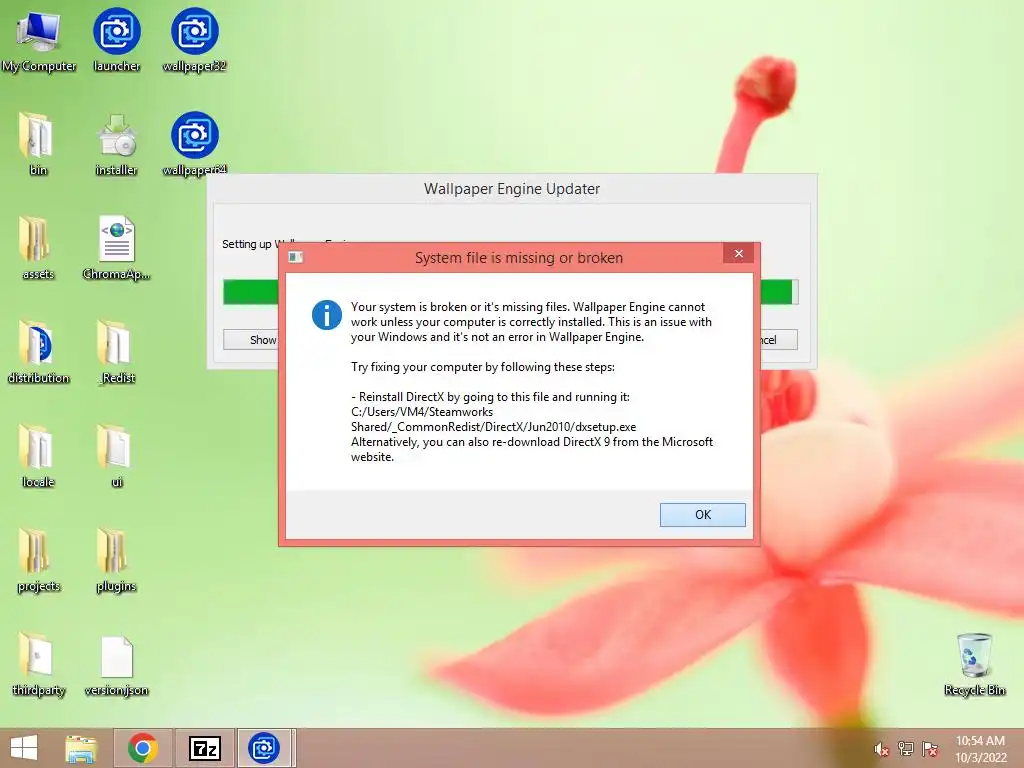Select the _Redist folder icon

point(116,351)
